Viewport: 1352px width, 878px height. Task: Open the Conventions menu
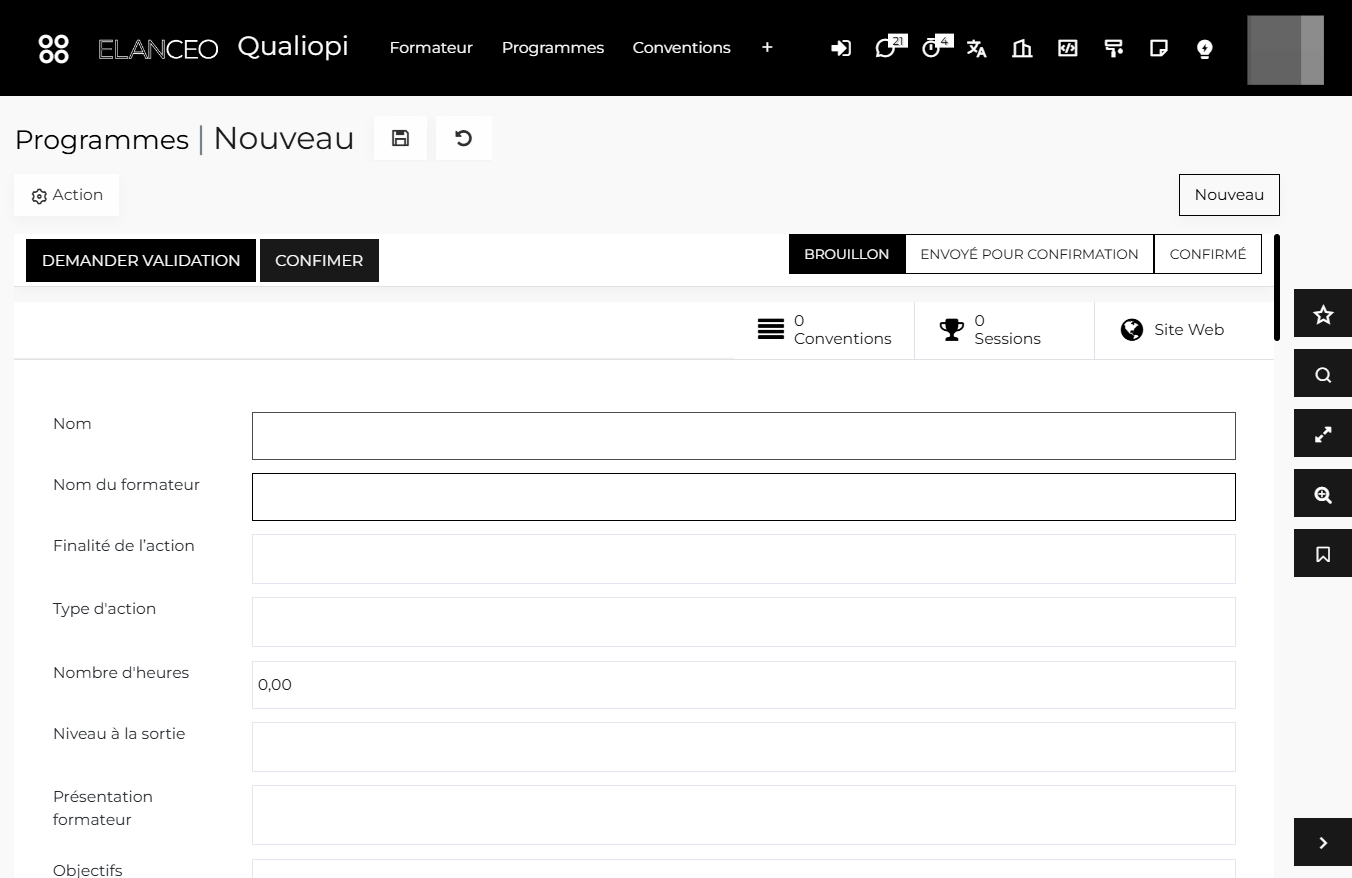coord(682,47)
